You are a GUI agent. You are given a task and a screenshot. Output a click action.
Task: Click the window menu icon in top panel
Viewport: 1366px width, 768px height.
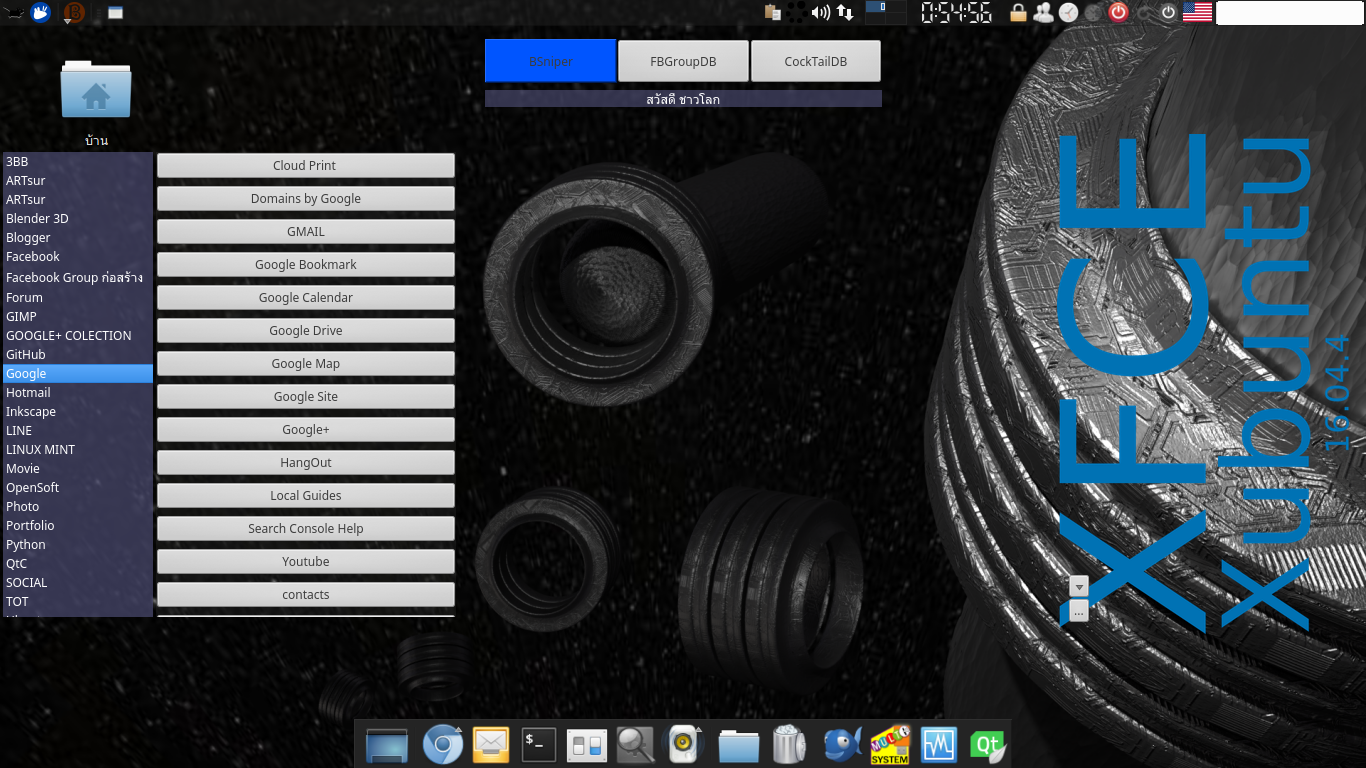(x=115, y=13)
